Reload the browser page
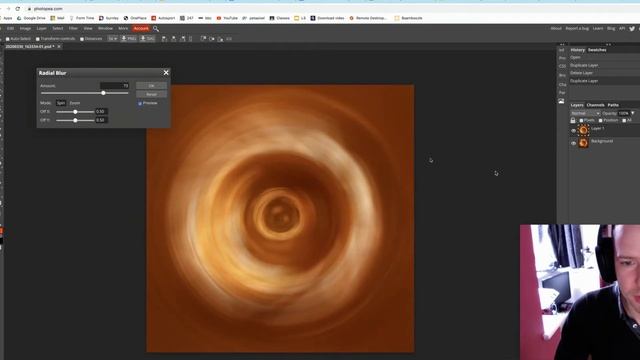This screenshot has height=360, width=640. (x=18, y=9)
